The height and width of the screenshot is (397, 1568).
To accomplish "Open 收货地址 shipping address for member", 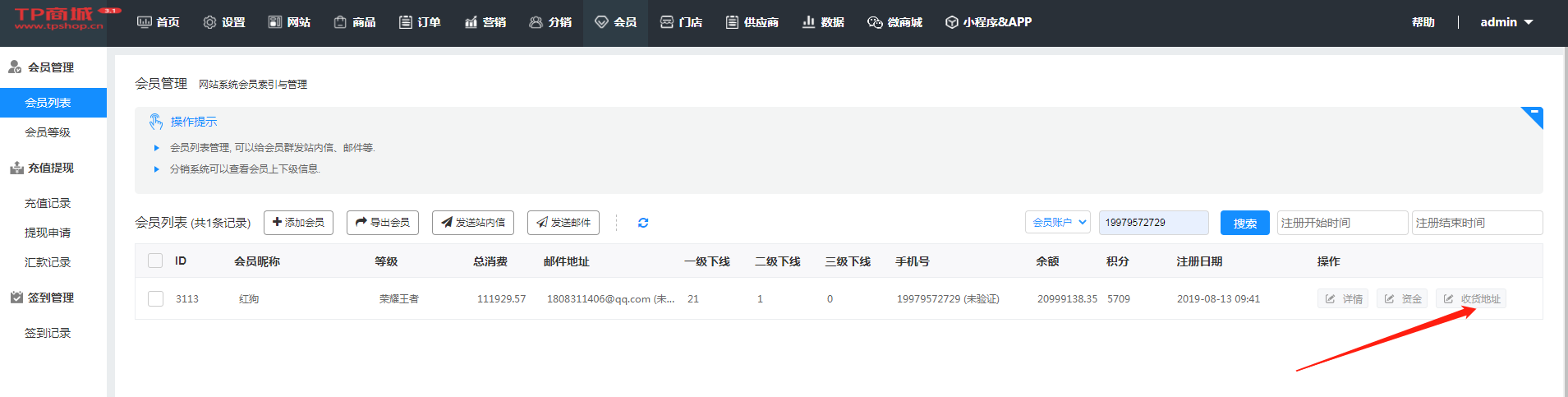I will click(x=1471, y=299).
